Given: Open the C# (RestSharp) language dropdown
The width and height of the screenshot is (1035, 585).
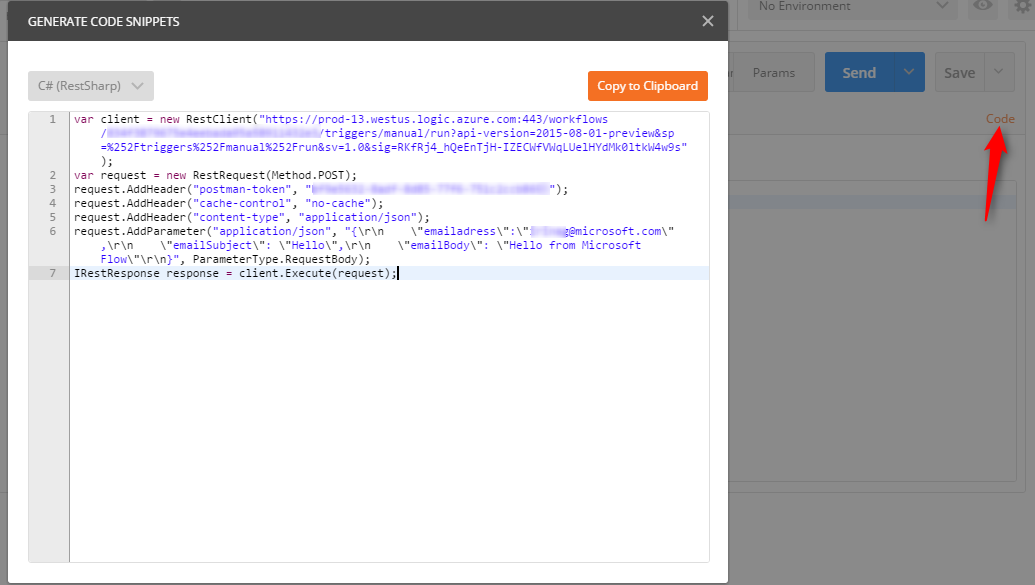Looking at the screenshot, I should (91, 86).
